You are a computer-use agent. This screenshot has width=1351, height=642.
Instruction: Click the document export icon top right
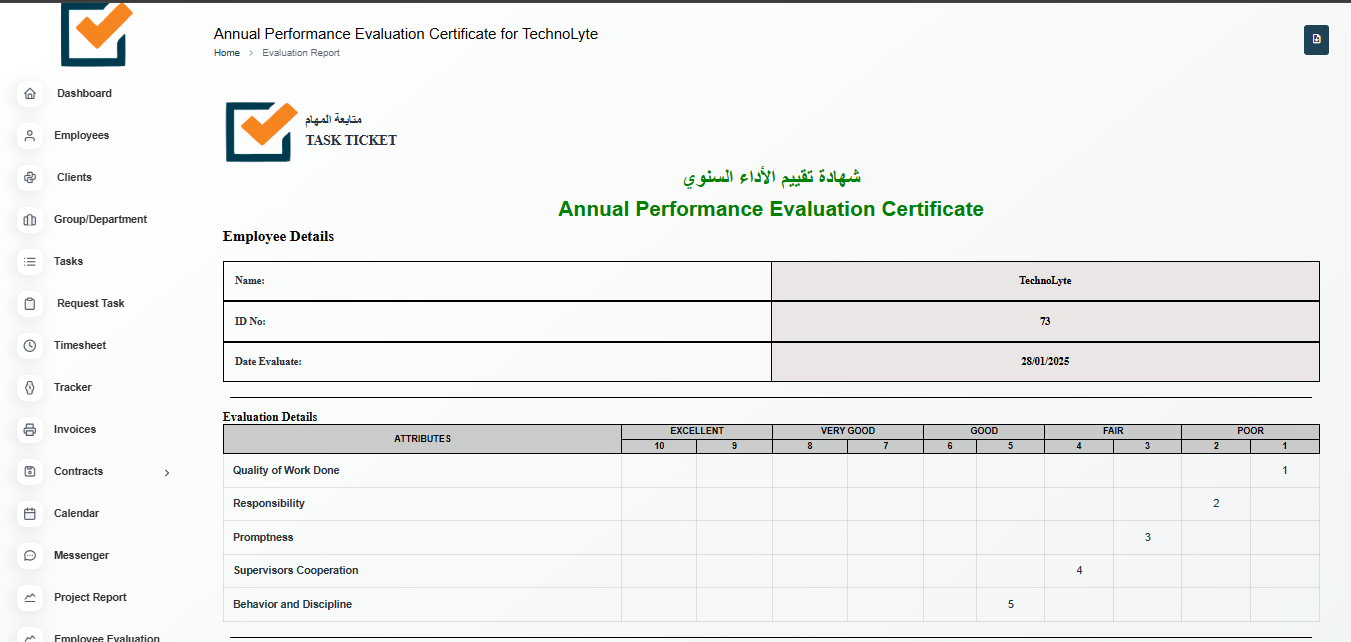click(x=1316, y=40)
